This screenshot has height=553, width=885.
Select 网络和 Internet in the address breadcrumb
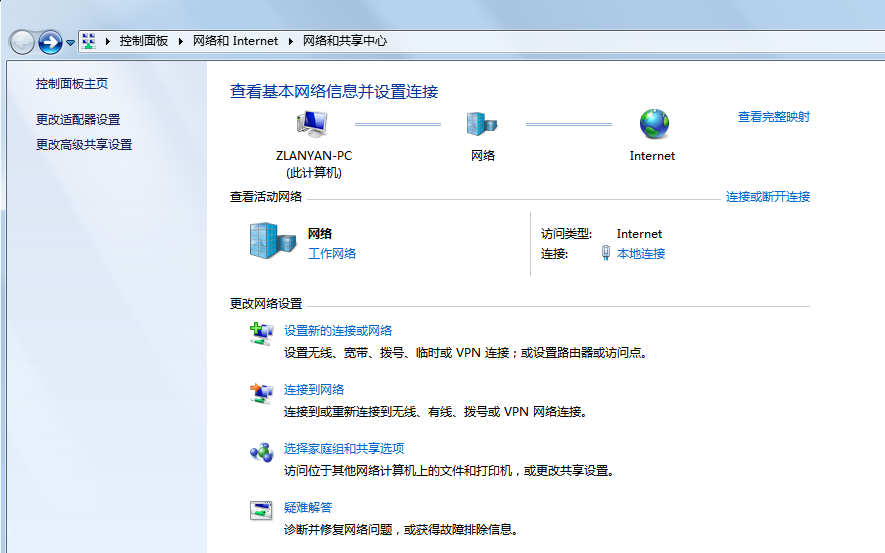pos(235,41)
